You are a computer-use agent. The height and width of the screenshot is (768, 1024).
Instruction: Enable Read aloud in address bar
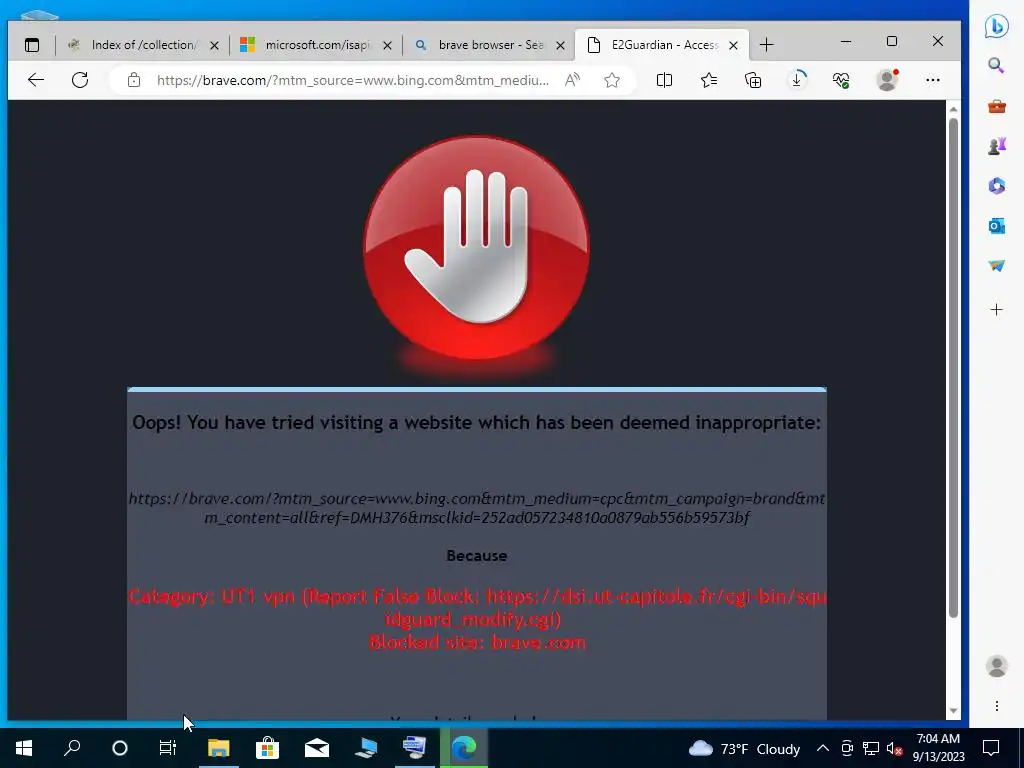point(573,80)
